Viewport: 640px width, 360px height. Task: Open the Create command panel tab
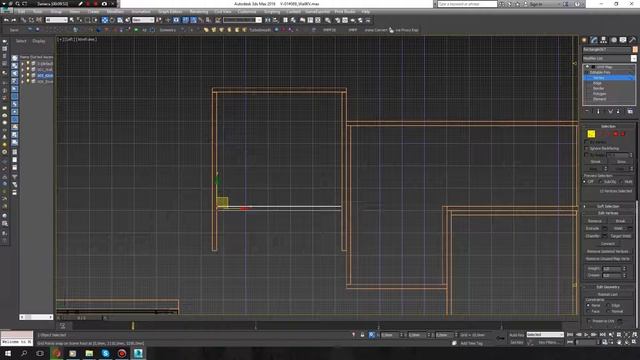[584, 40]
